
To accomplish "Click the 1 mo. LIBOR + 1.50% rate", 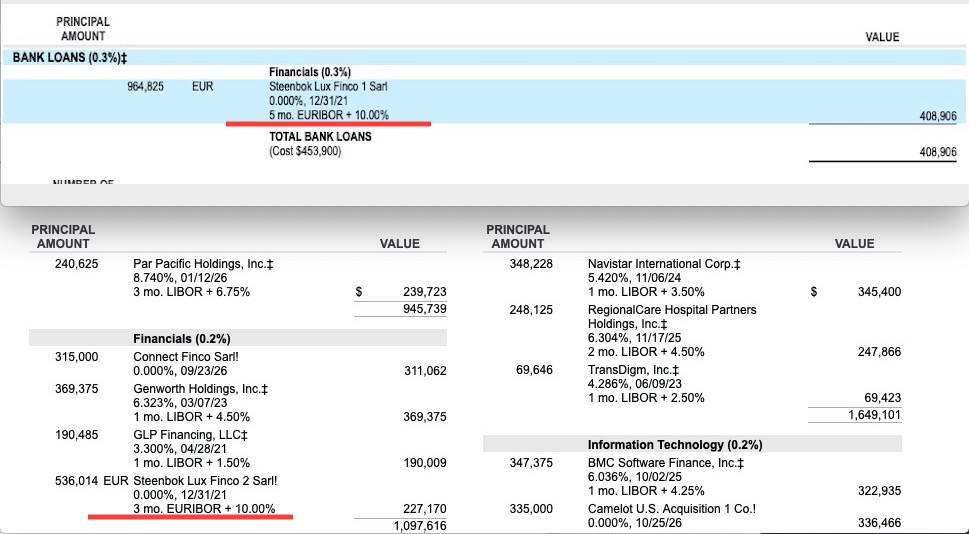I will tap(192, 462).
